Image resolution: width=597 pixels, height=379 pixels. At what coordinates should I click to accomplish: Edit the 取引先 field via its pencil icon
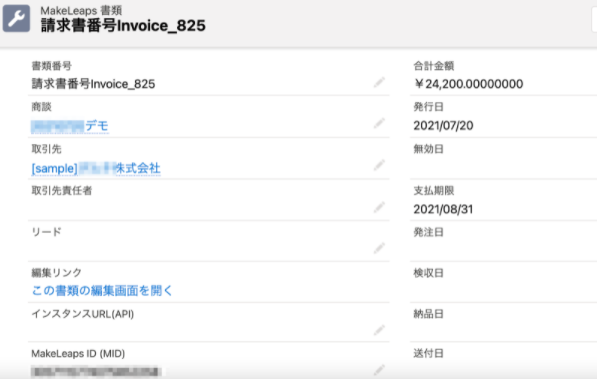(x=379, y=165)
